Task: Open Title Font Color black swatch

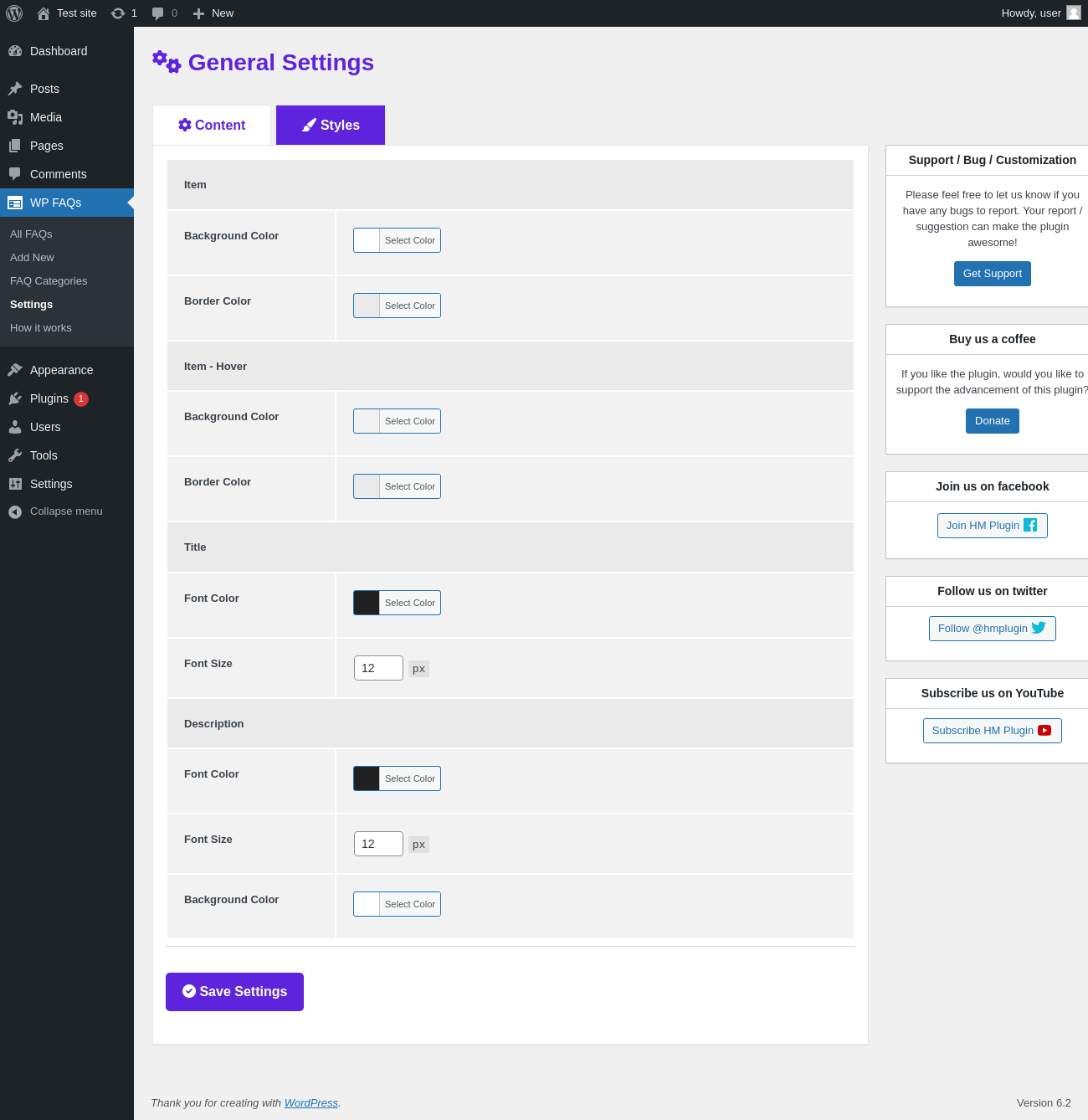Action: pyautogui.click(x=367, y=603)
